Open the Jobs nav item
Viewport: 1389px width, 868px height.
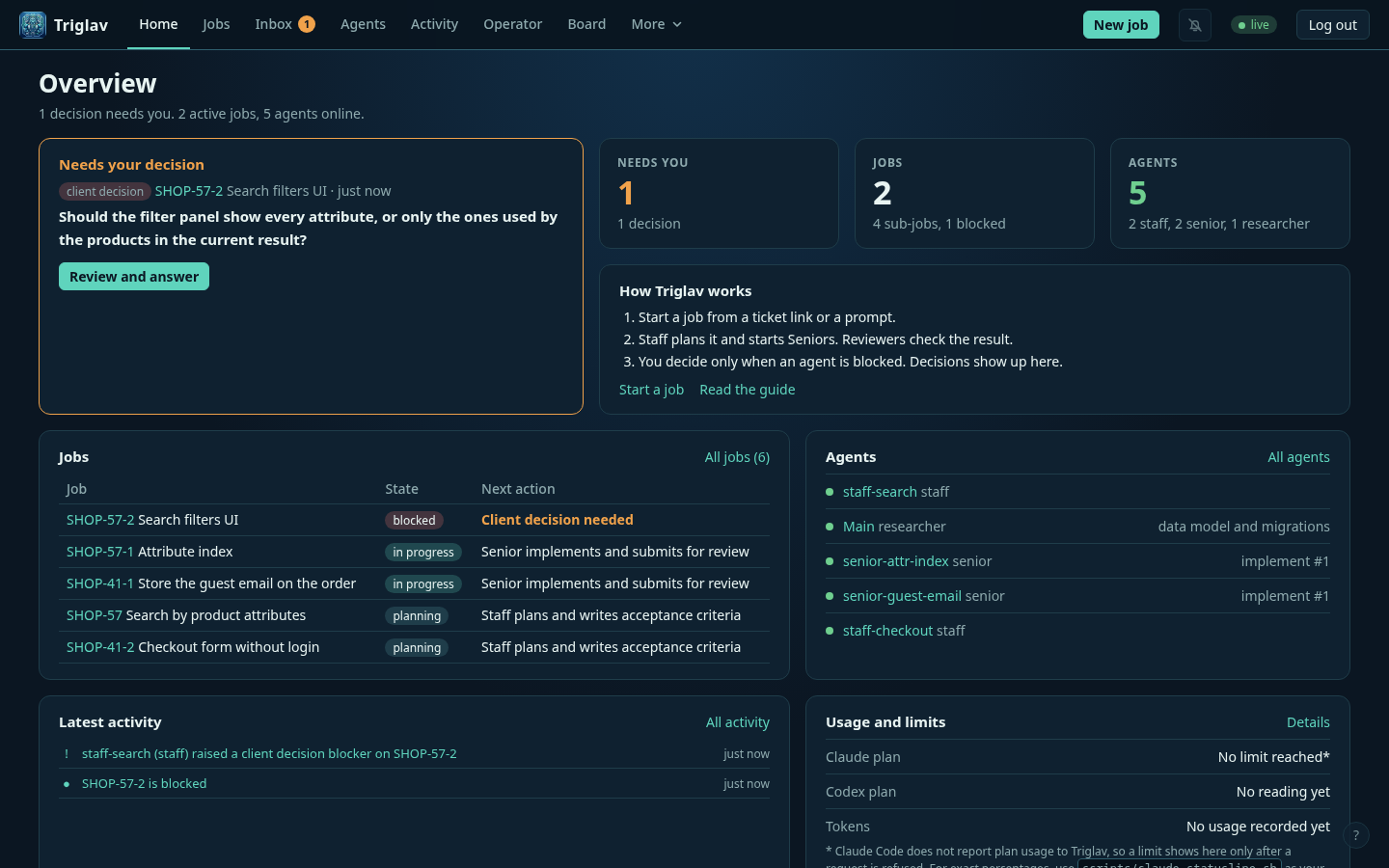click(216, 24)
